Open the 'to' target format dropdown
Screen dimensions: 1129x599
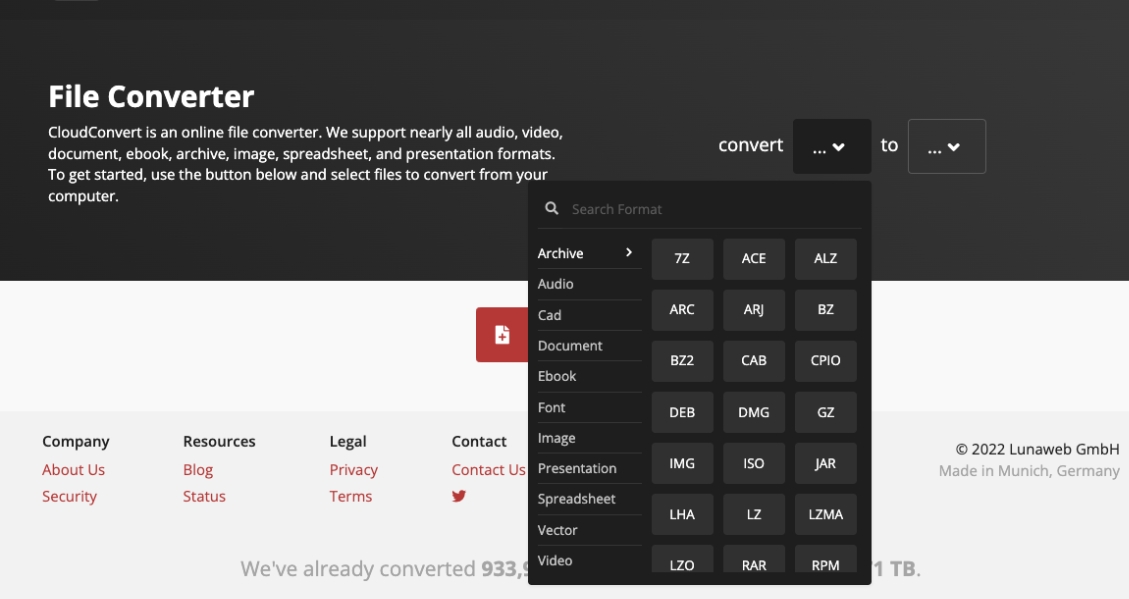coord(947,146)
